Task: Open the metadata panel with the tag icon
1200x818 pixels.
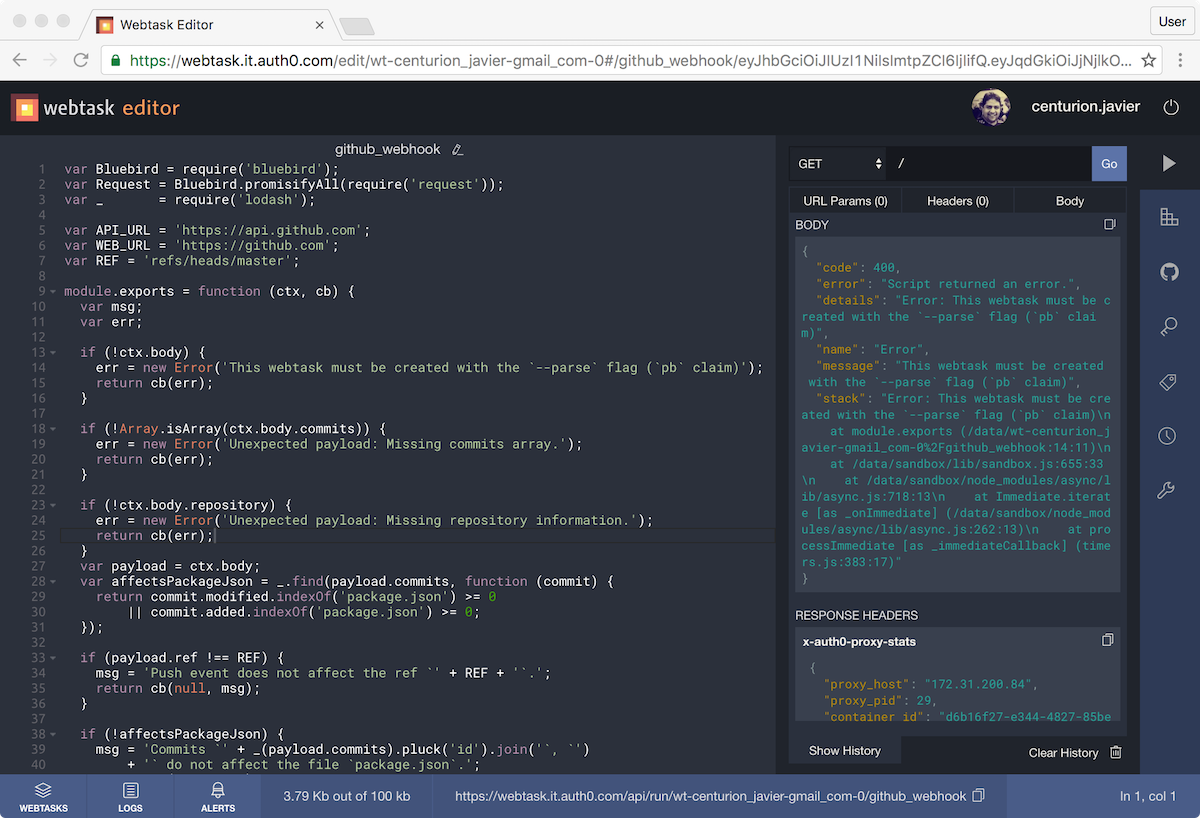Action: coord(1170,381)
